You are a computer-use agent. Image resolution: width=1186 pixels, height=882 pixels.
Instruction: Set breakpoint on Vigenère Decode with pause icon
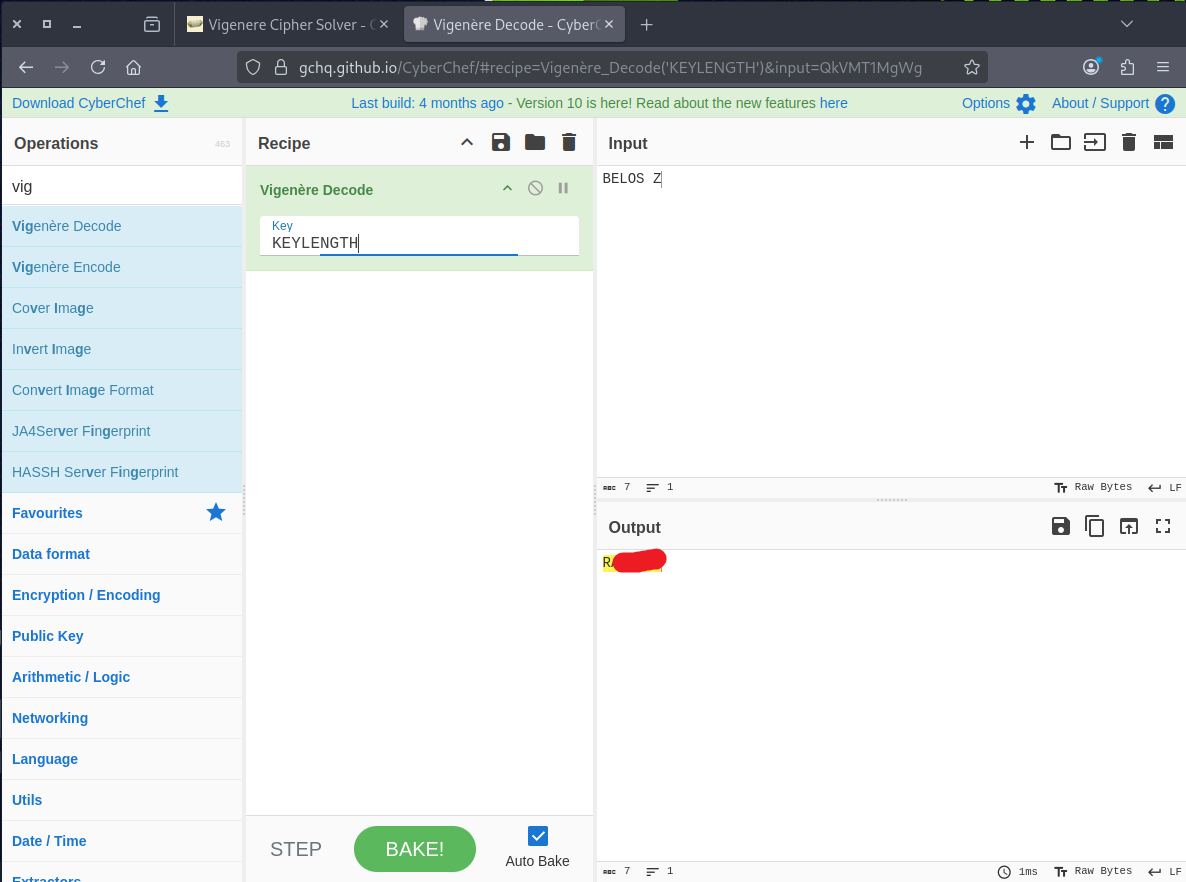(563, 189)
